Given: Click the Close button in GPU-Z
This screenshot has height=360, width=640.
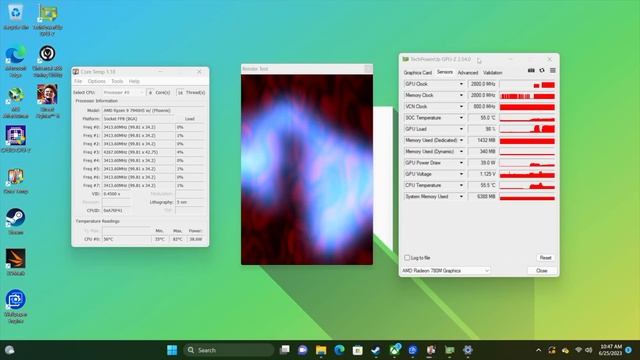Looking at the screenshot, I should (542, 271).
